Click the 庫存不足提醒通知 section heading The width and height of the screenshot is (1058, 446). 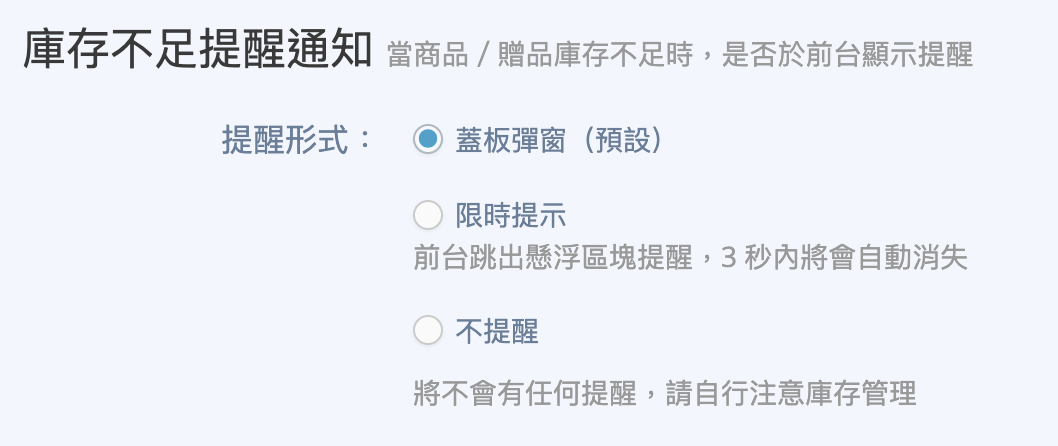pos(197,49)
